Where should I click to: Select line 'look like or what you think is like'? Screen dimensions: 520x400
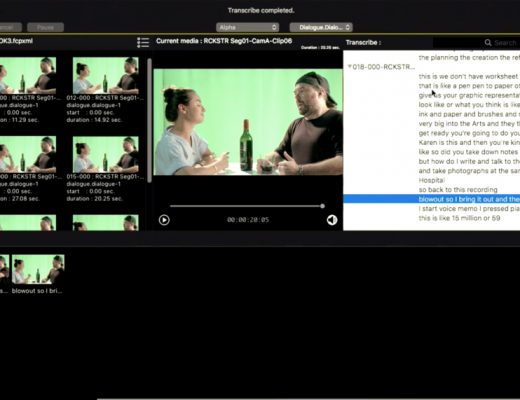click(469, 105)
